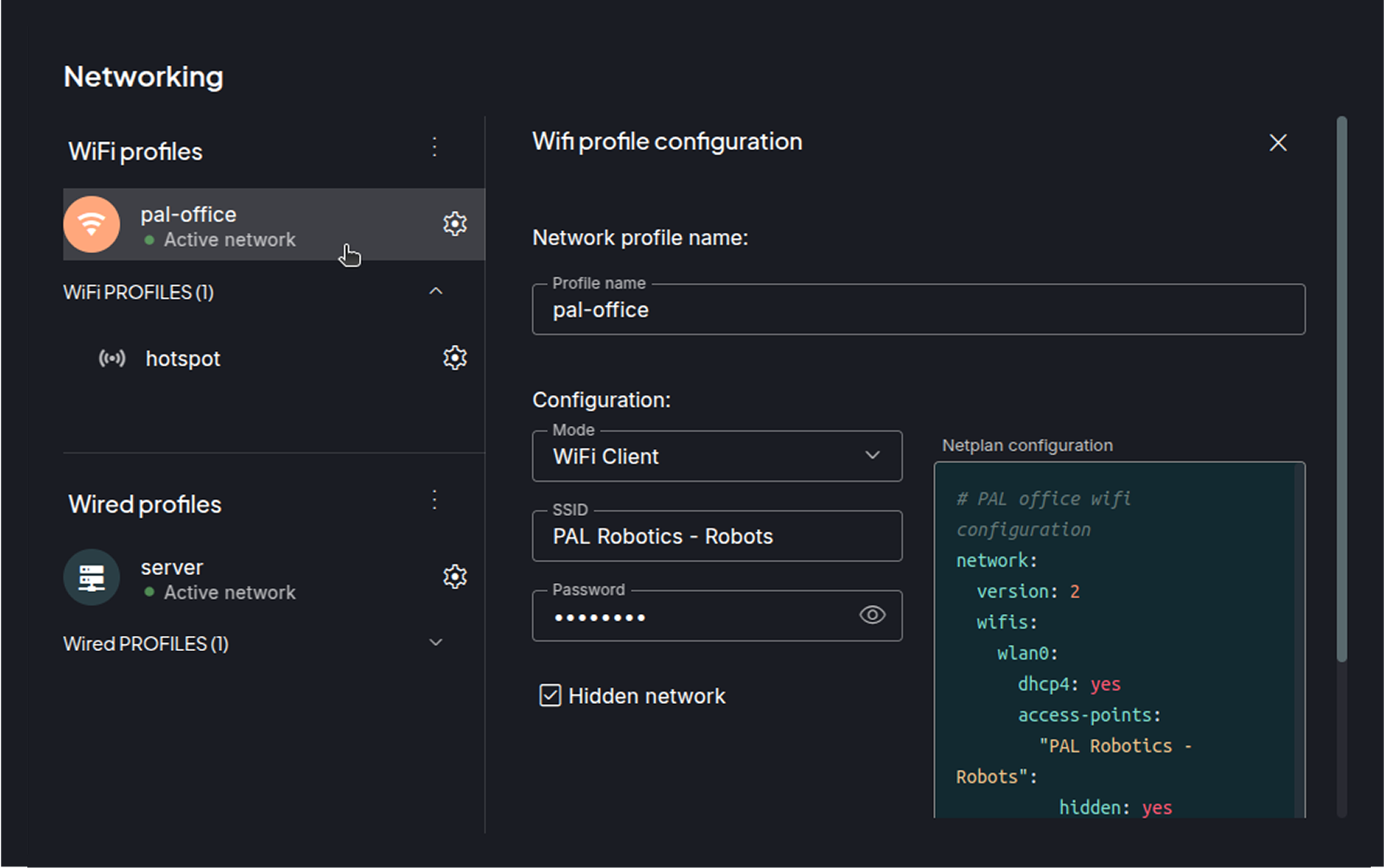Uncheck the Hidden network checkbox
This screenshot has height=868, width=1384.
click(550, 696)
